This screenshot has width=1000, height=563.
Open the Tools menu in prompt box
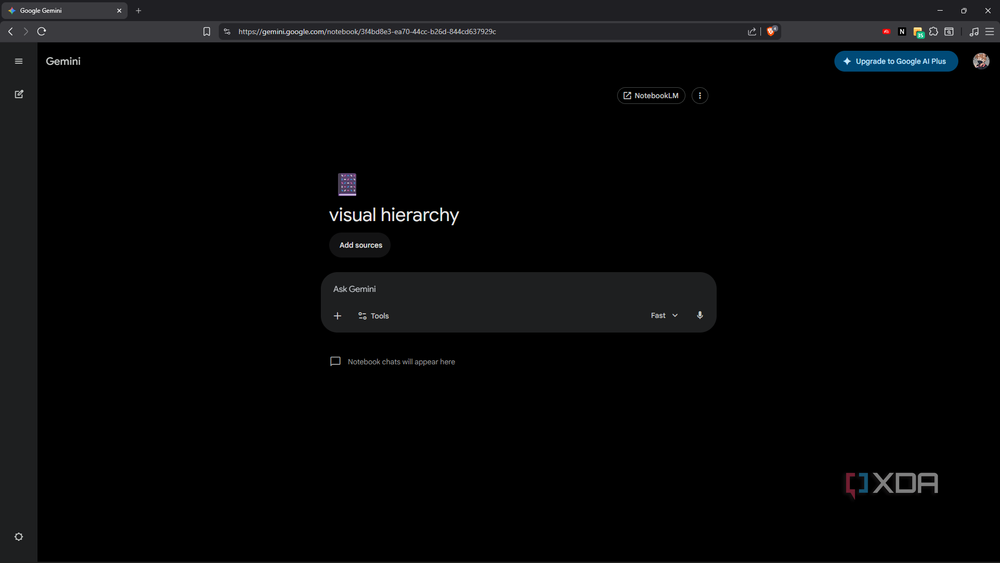[374, 316]
